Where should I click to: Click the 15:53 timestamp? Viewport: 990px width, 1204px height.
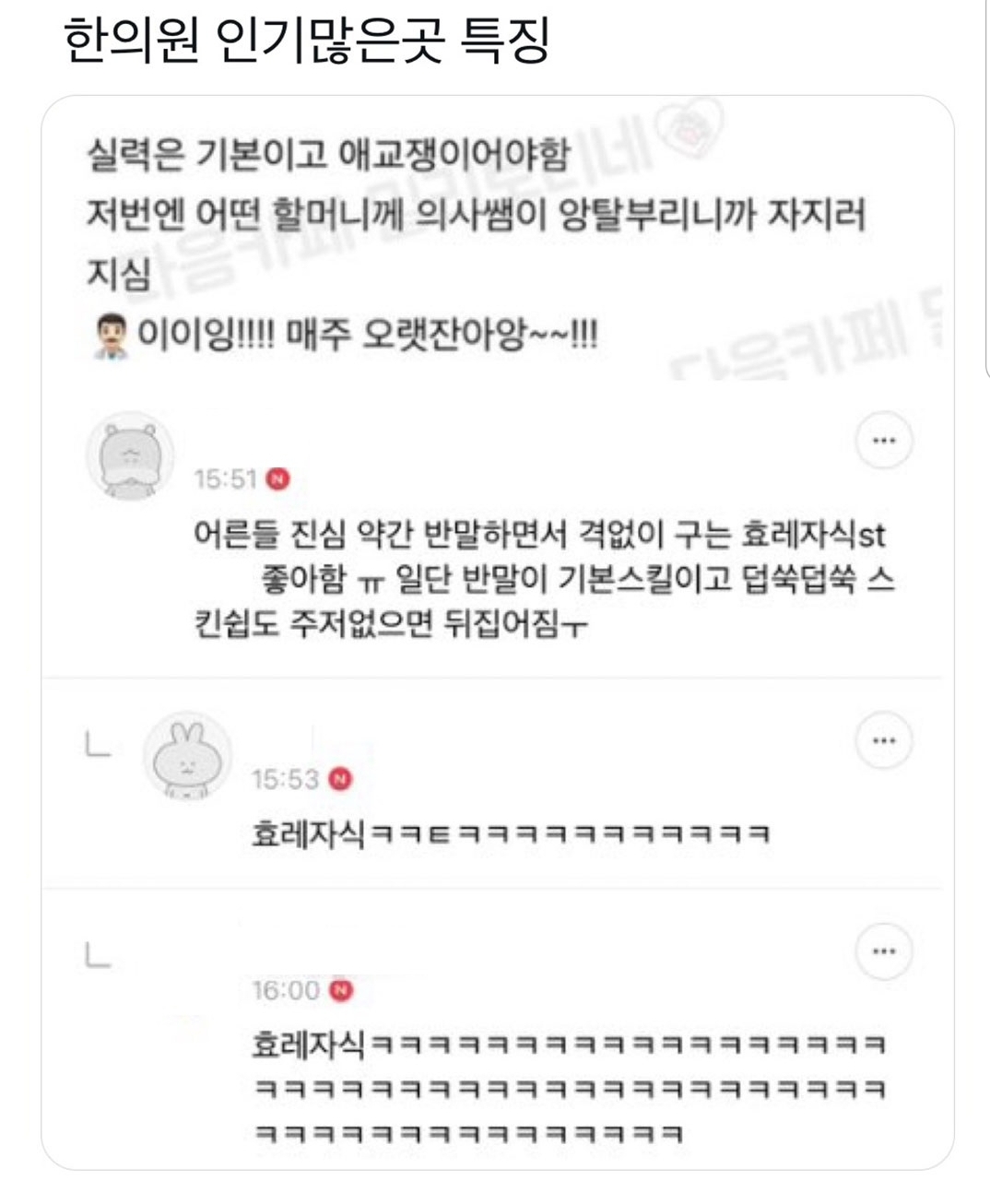click(285, 779)
